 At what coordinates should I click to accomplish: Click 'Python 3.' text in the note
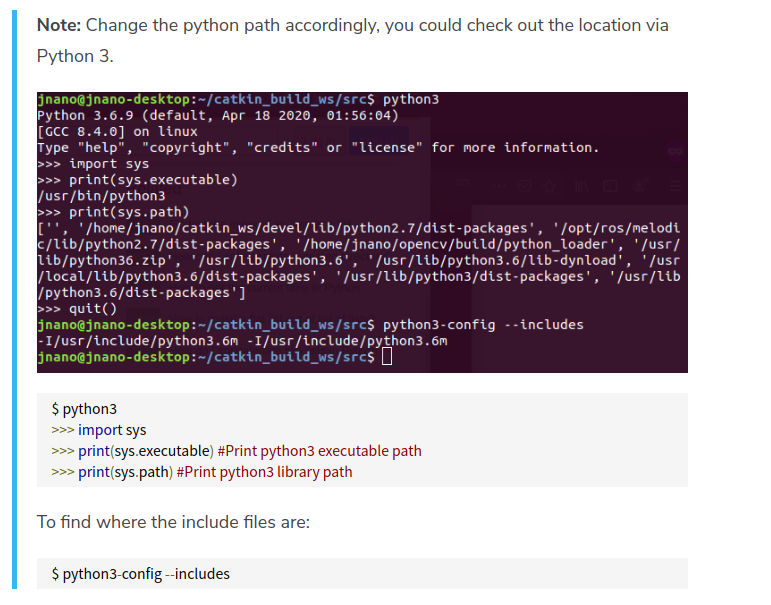click(x=75, y=56)
